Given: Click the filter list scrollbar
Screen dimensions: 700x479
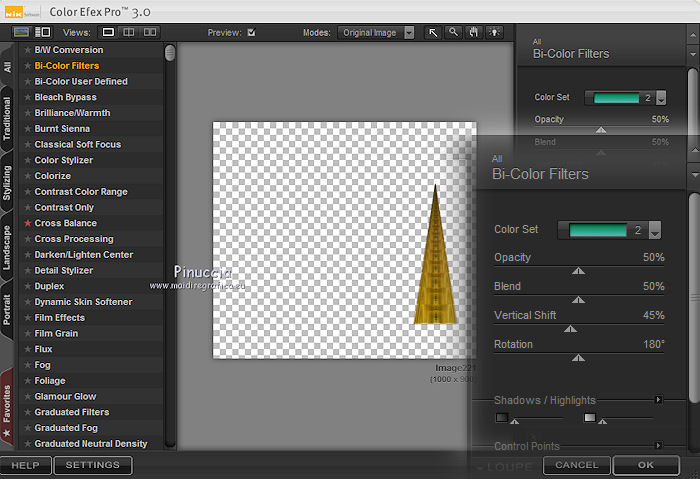Looking at the screenshot, I should point(170,53).
